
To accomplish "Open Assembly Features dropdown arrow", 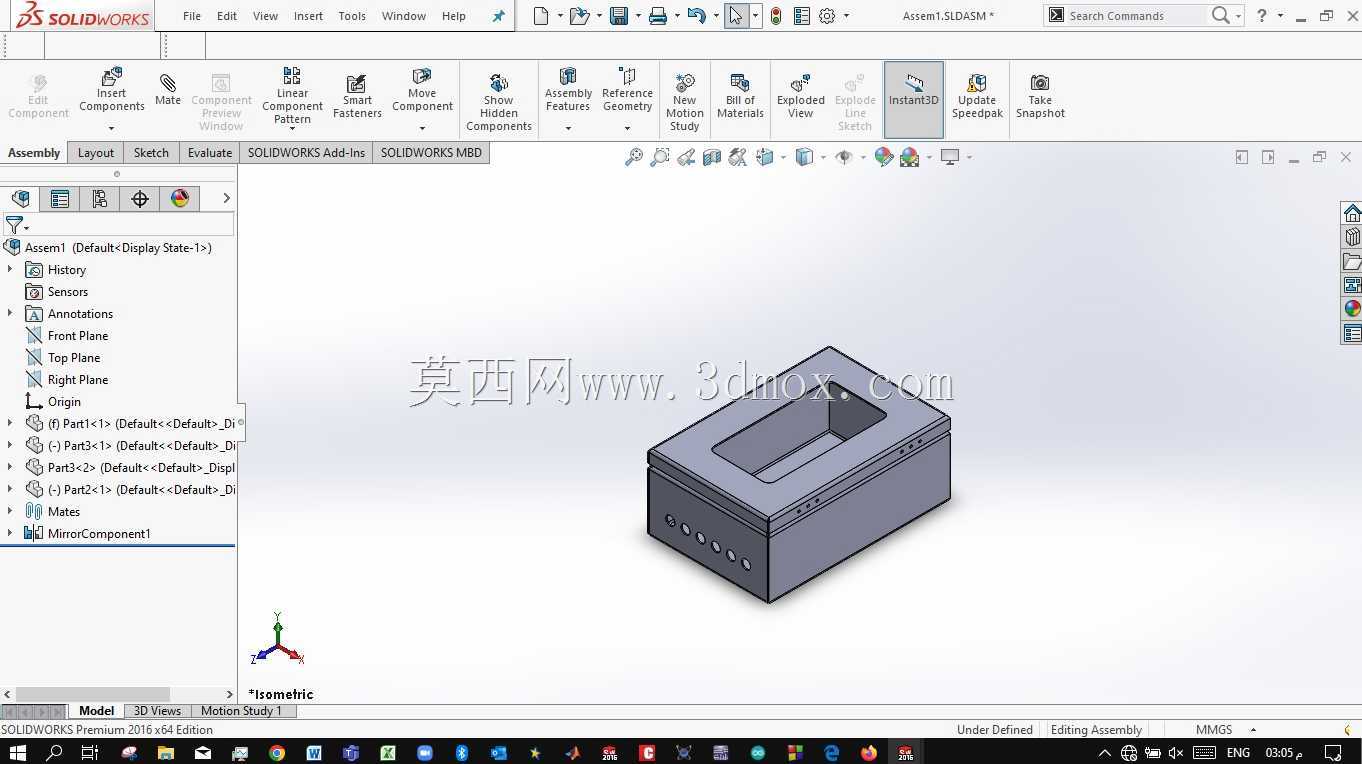I will point(568,128).
